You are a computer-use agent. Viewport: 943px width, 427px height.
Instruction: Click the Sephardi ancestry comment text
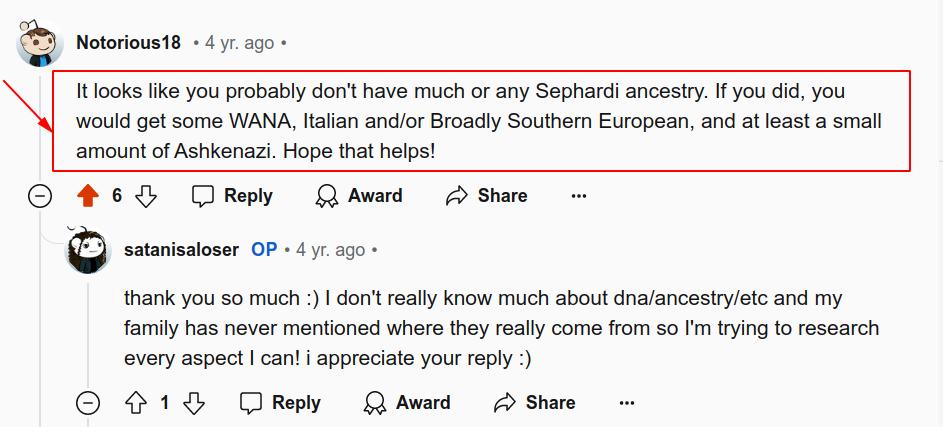(480, 121)
